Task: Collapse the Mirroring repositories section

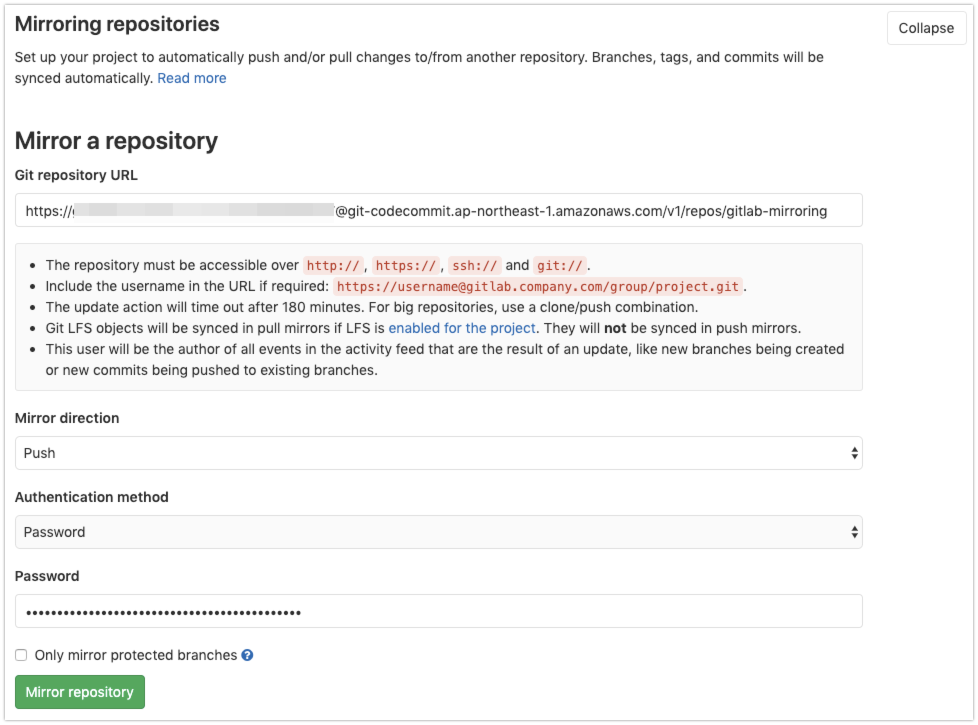Action: click(x=925, y=28)
